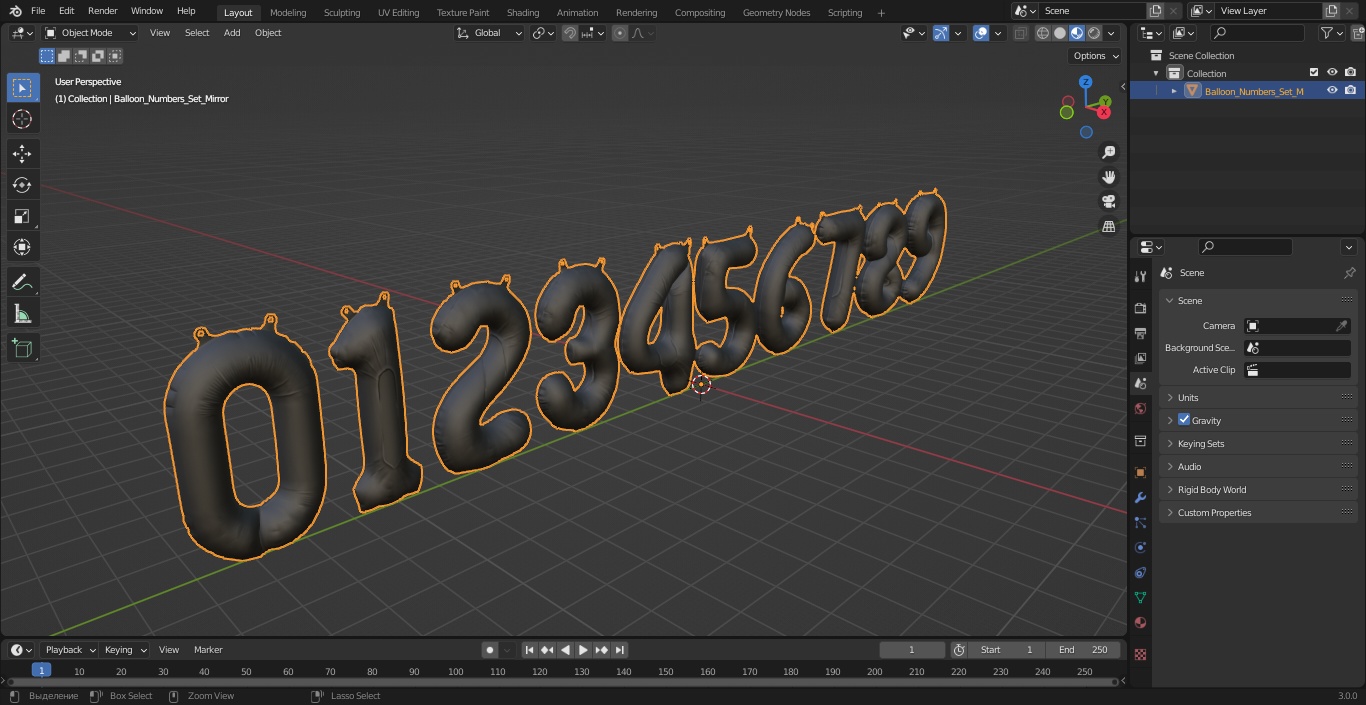This screenshot has height=705, width=1366.
Task: Switch perspective/orthographic grid icon
Action: click(1109, 226)
